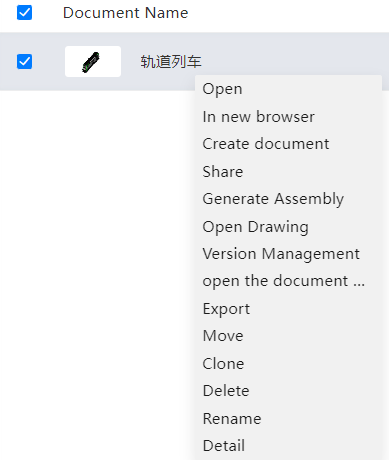Select Open Drawing menu entry
Screen dimensions: 389x460
click(x=255, y=227)
